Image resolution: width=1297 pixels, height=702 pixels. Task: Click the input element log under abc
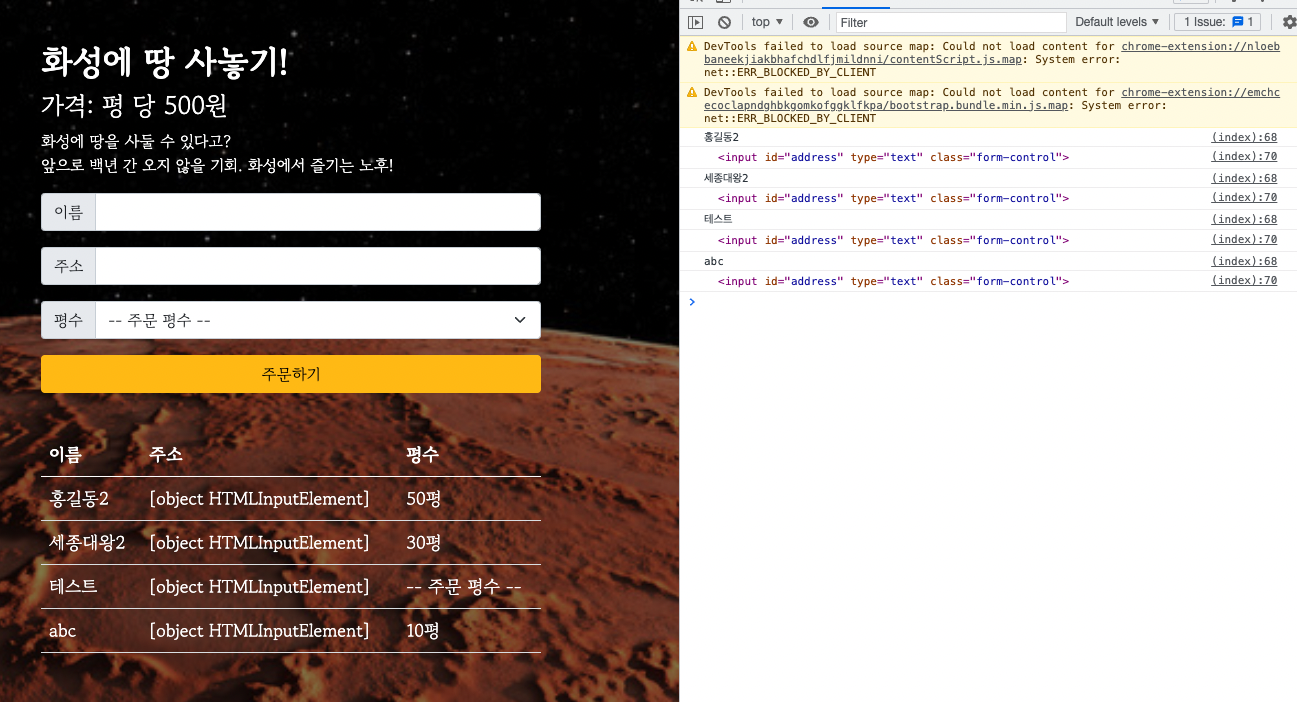(894, 281)
